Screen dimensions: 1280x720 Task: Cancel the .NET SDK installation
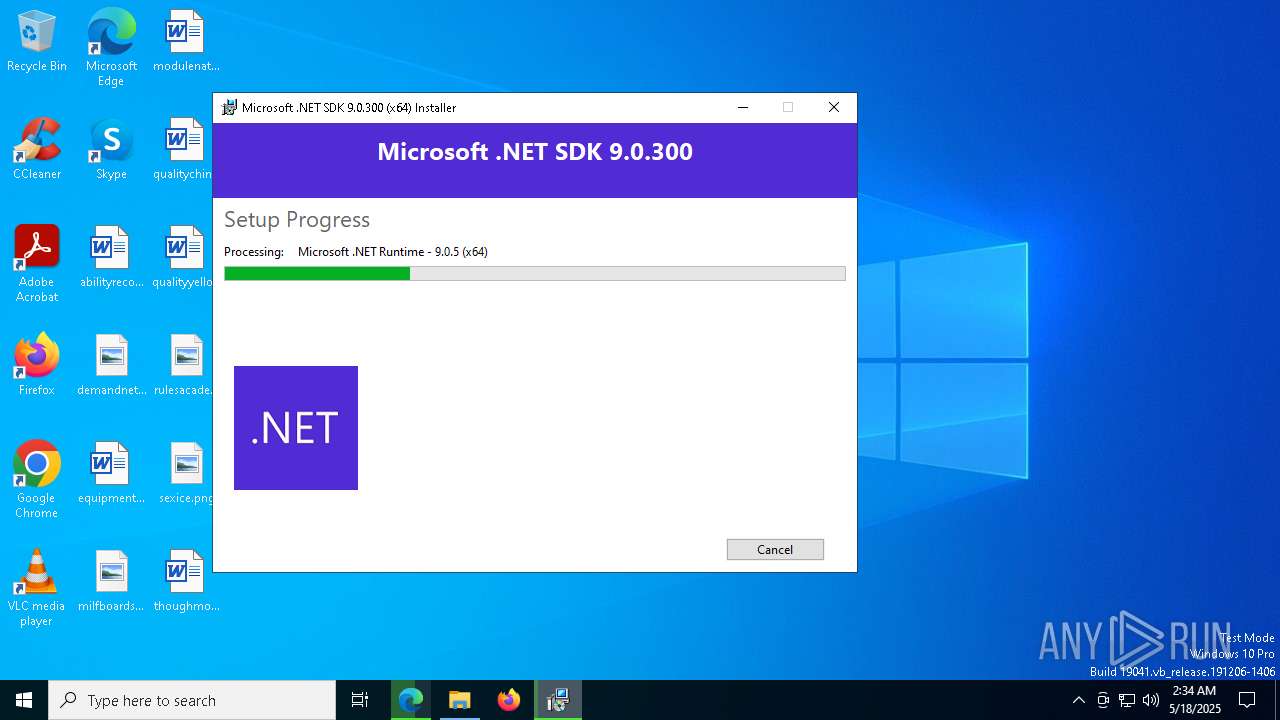[x=775, y=549]
